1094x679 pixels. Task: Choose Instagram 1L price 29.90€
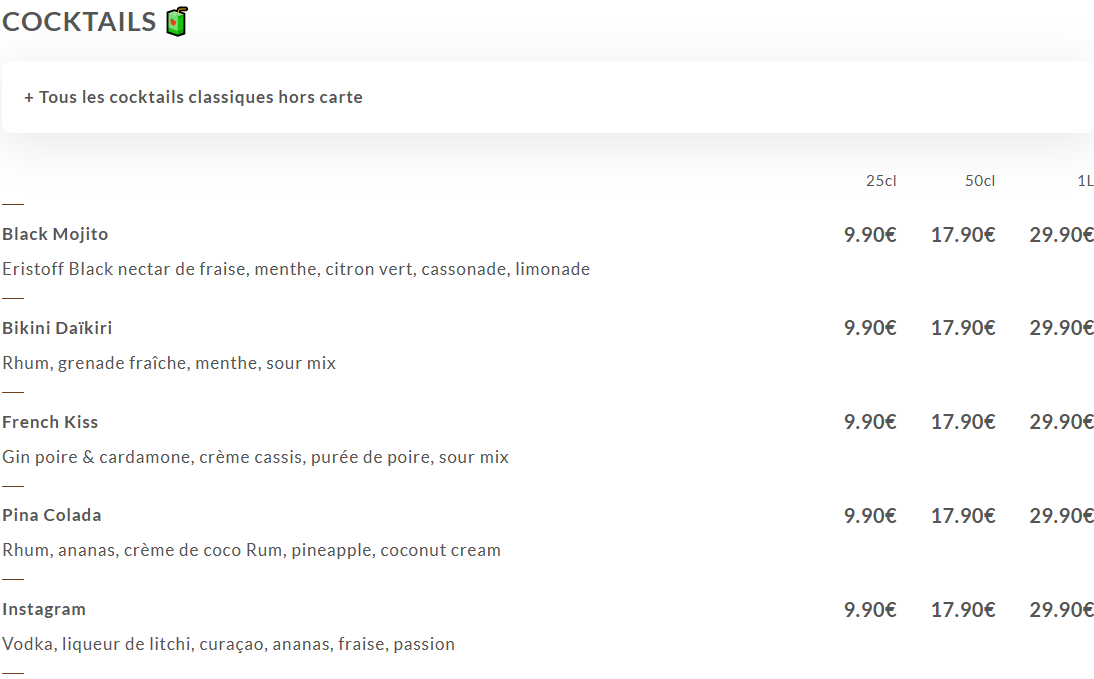1061,610
